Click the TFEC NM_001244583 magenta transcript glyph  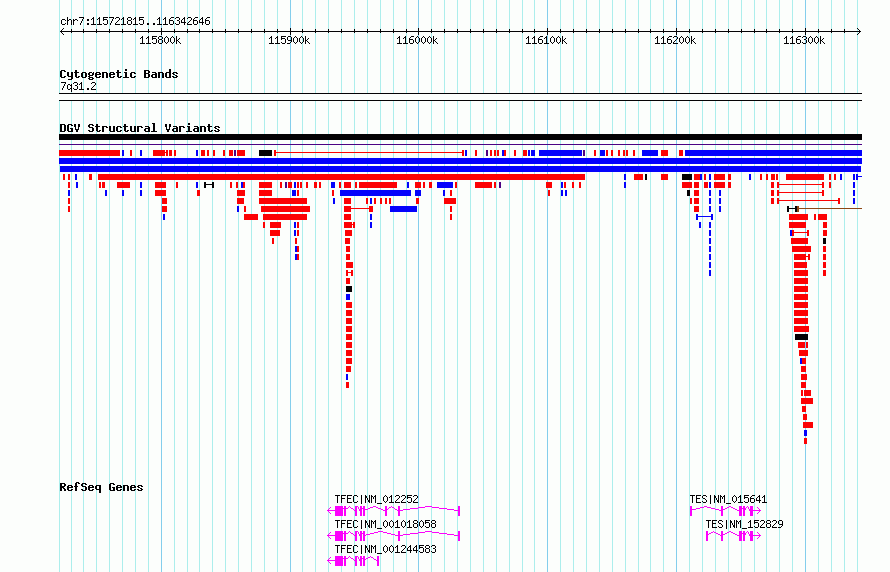pos(353,561)
